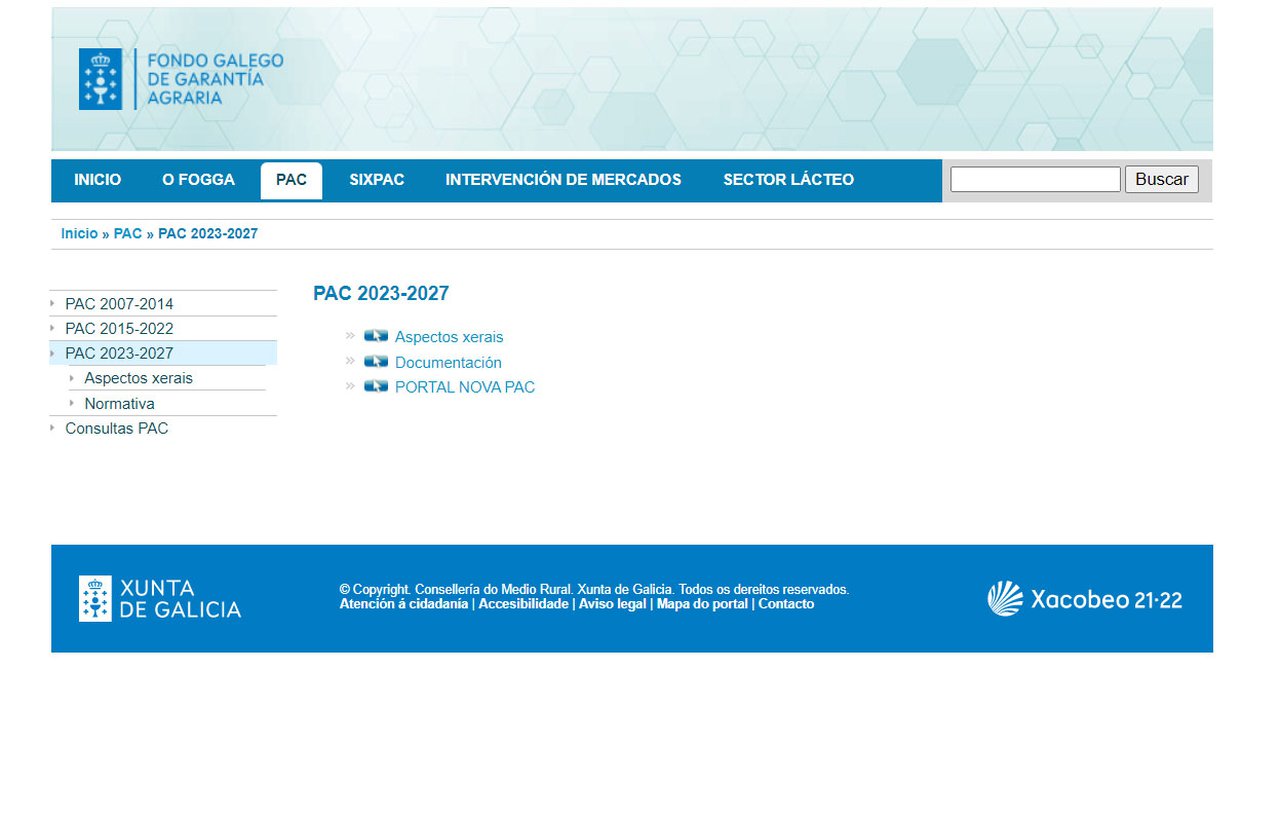Open the PORTAL NOVA PAC link
This screenshot has height=817, width=1280.
coord(465,387)
